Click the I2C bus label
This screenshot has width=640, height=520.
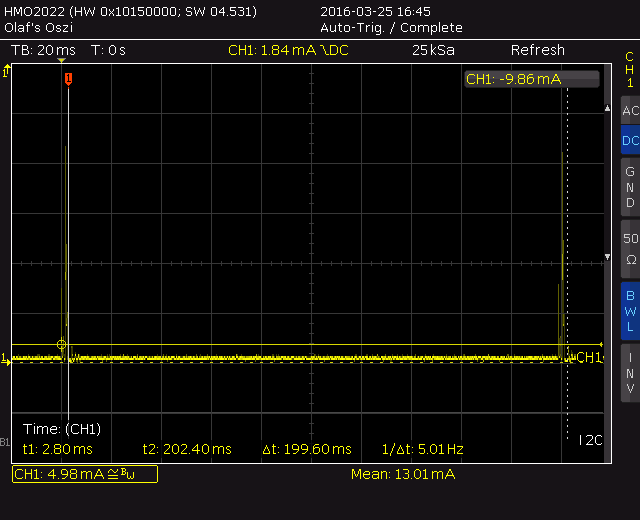tap(590, 440)
